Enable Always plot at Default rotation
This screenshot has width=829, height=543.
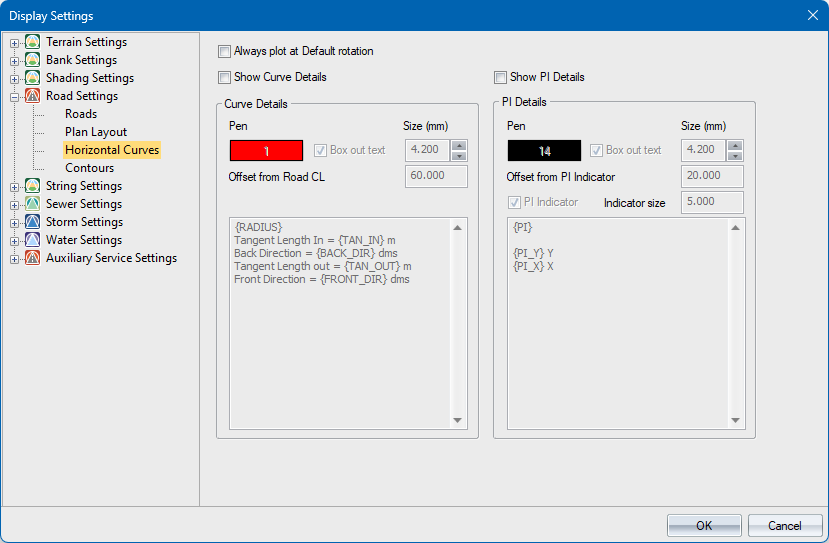(x=225, y=51)
